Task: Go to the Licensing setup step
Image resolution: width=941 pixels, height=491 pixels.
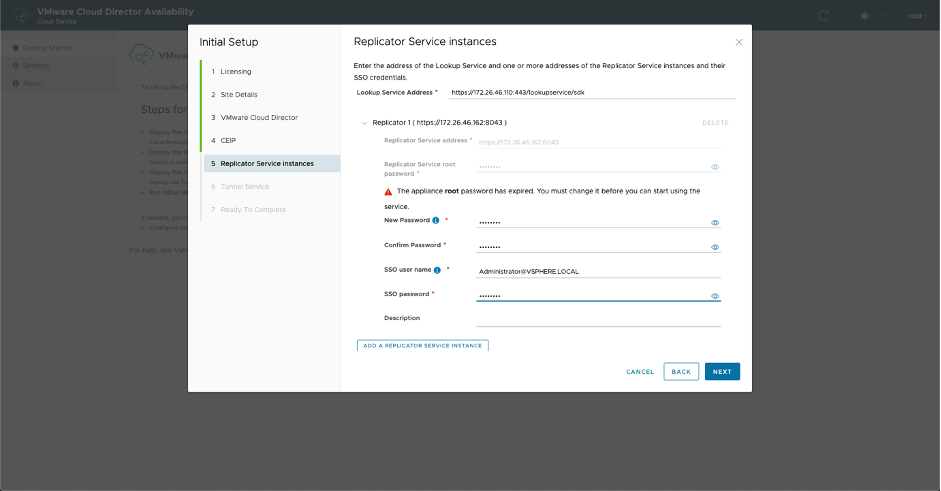Action: coord(236,72)
